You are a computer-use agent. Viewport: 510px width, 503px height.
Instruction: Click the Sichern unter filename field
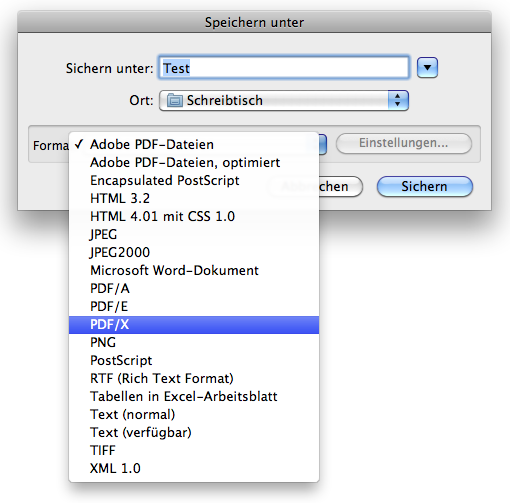click(284, 68)
